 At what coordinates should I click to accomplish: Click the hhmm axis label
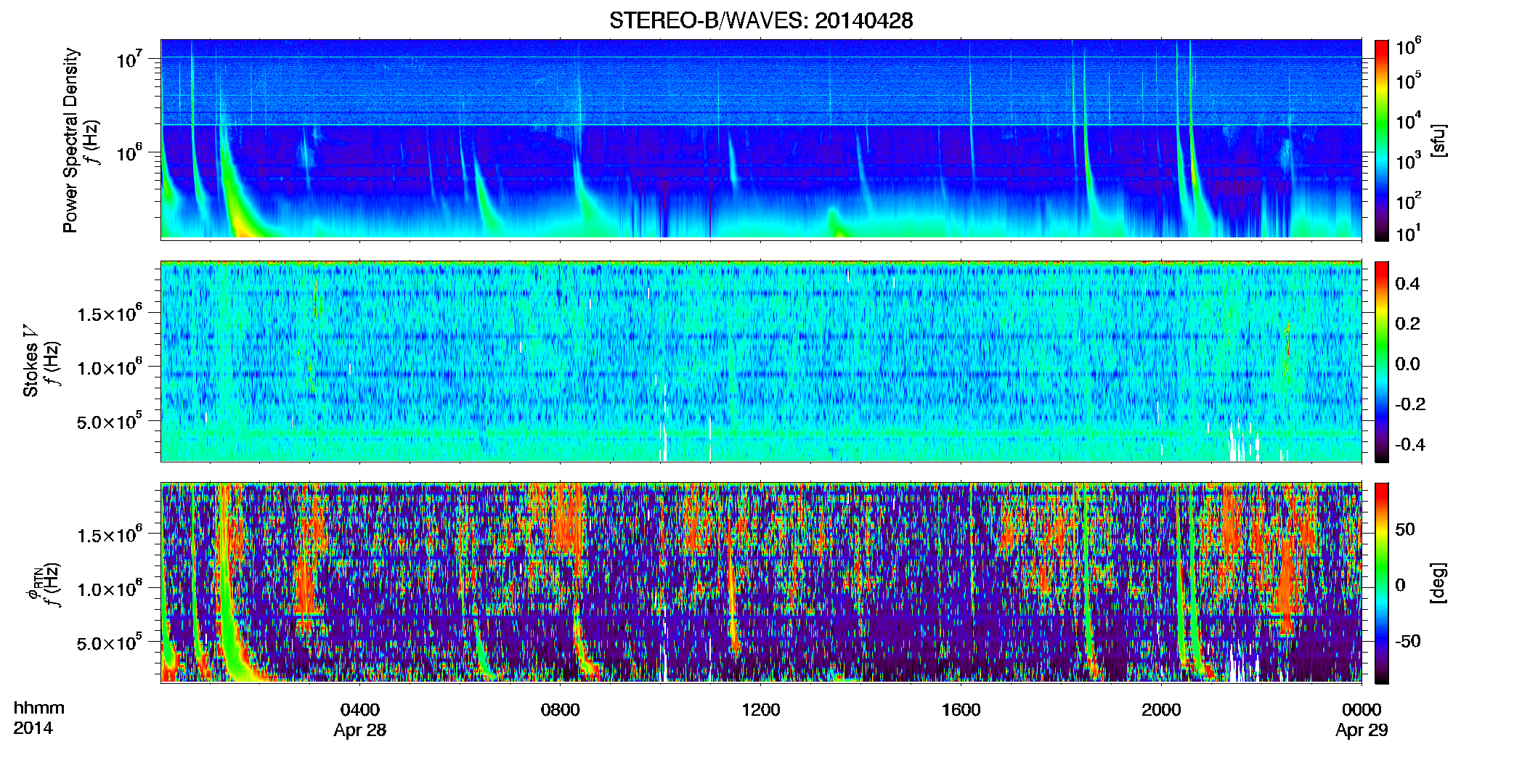39,708
